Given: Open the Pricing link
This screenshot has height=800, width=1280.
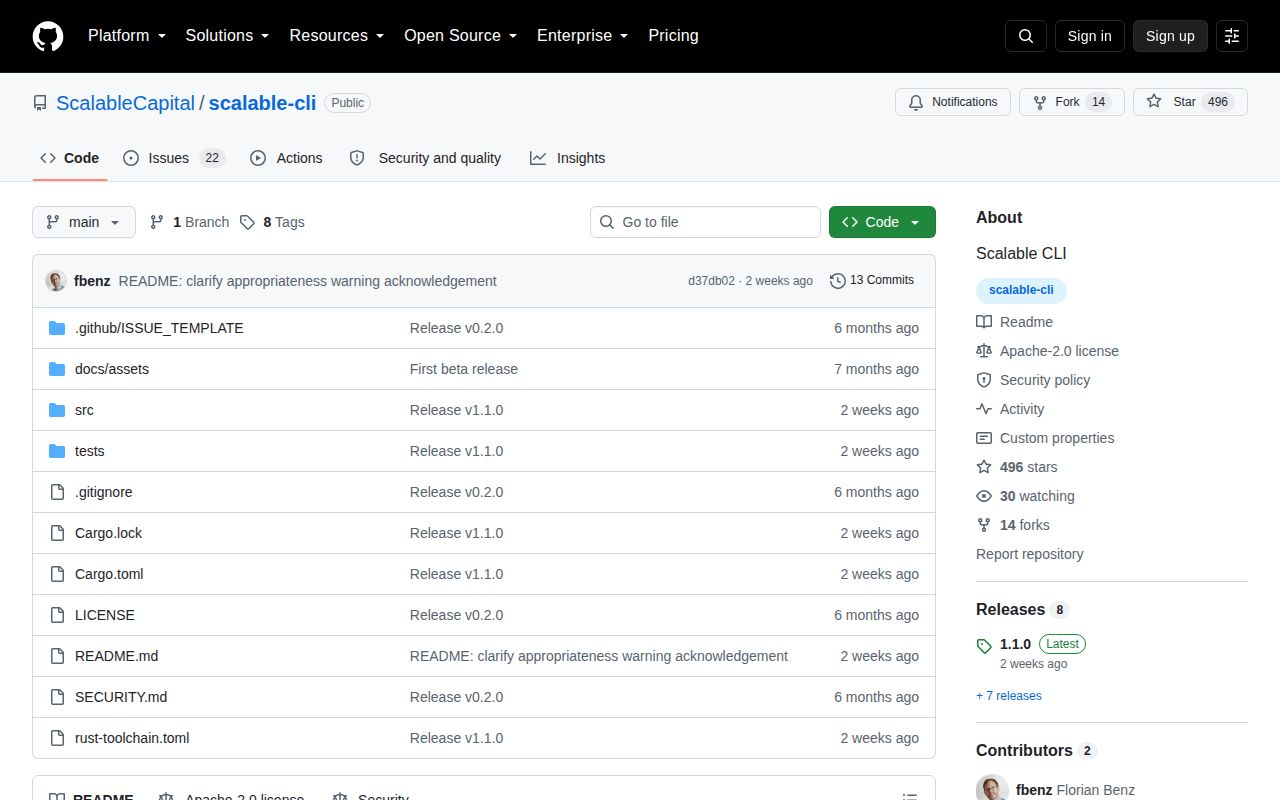Looking at the screenshot, I should click(673, 36).
